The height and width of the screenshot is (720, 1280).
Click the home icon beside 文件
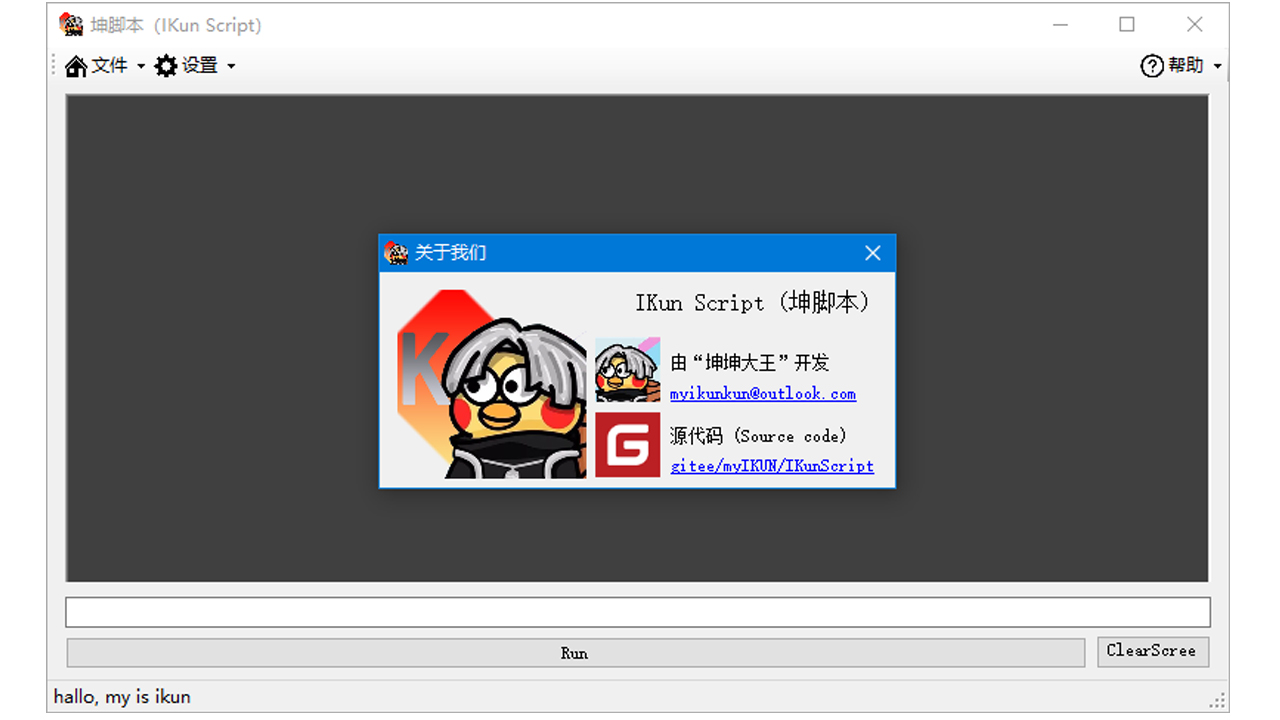click(x=75, y=65)
